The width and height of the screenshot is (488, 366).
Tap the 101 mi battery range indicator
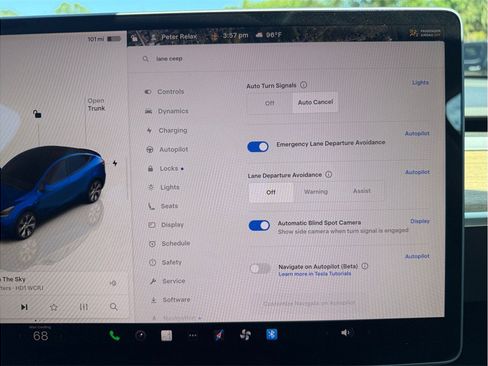tap(104, 39)
